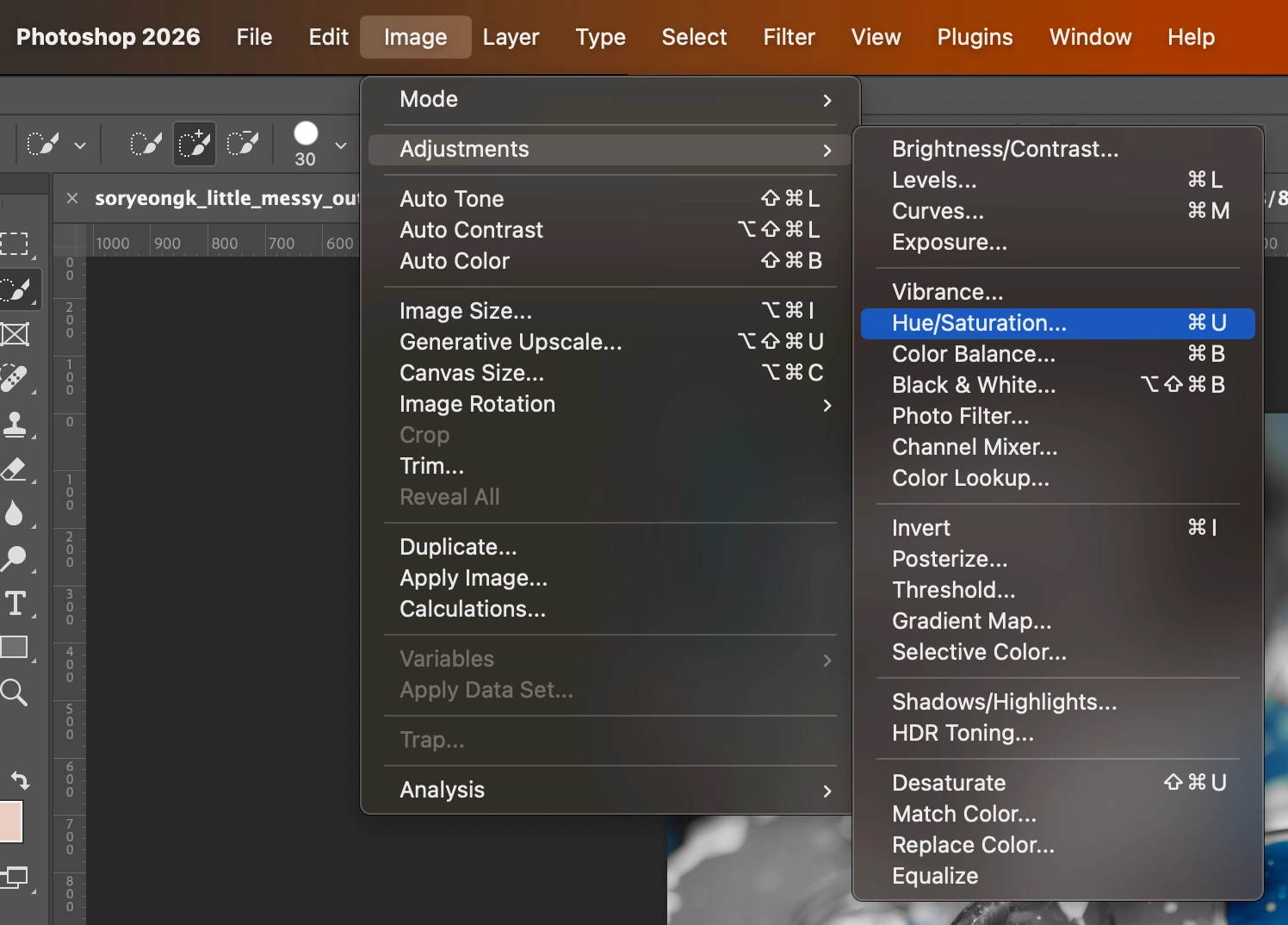The width and height of the screenshot is (1288, 925).
Task: Open Color Balance adjustment
Action: [1058, 355]
